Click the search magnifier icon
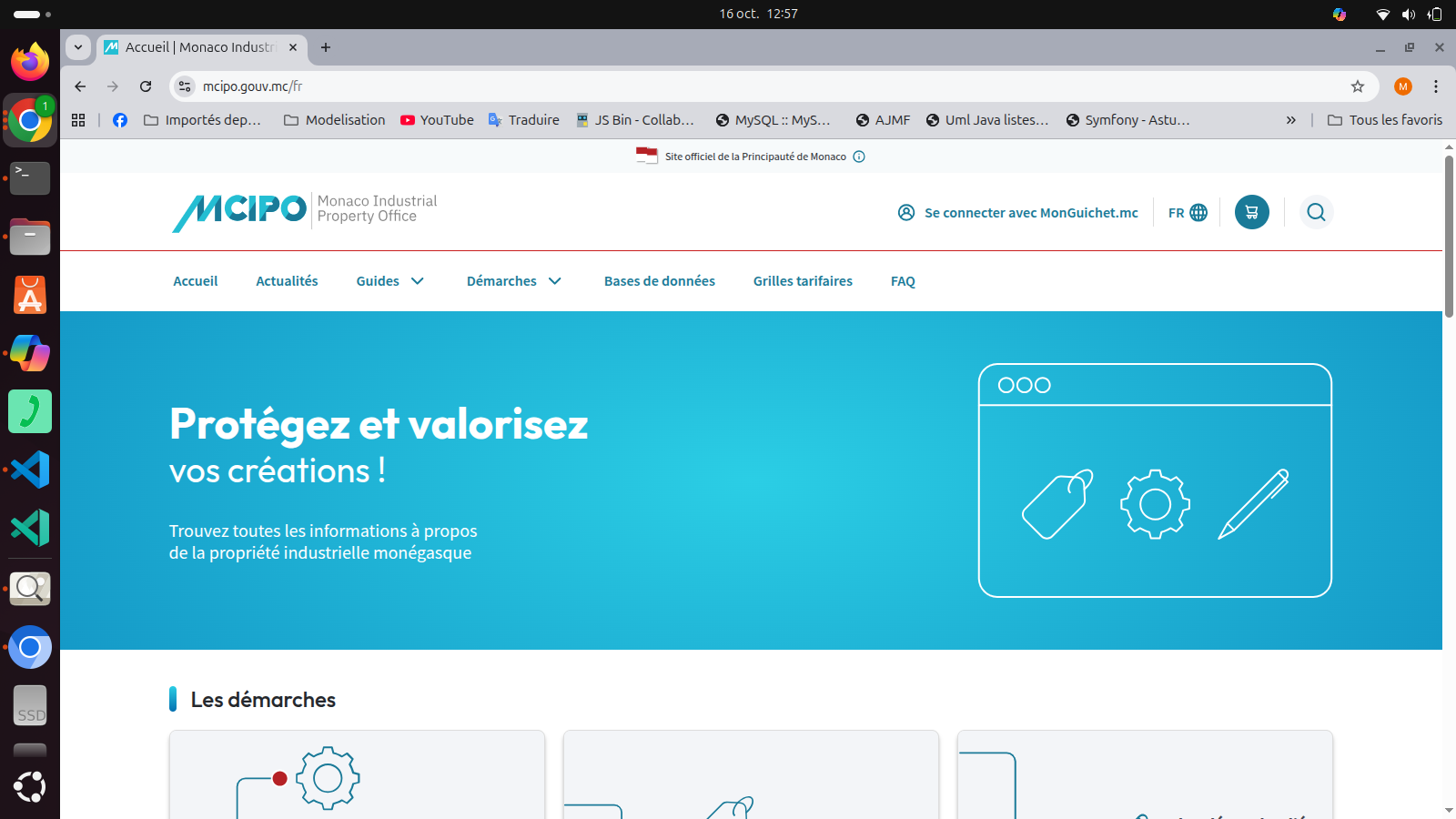1456x819 pixels. pos(1316,212)
